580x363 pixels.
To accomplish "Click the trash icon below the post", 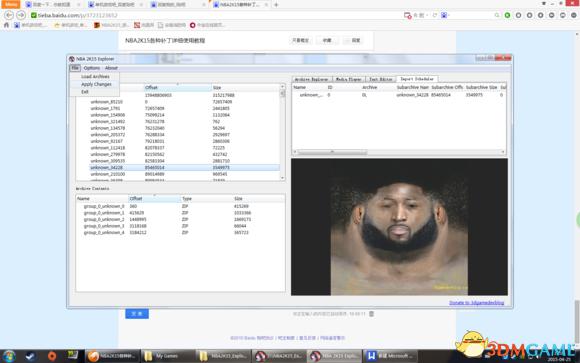I will tap(371, 314).
